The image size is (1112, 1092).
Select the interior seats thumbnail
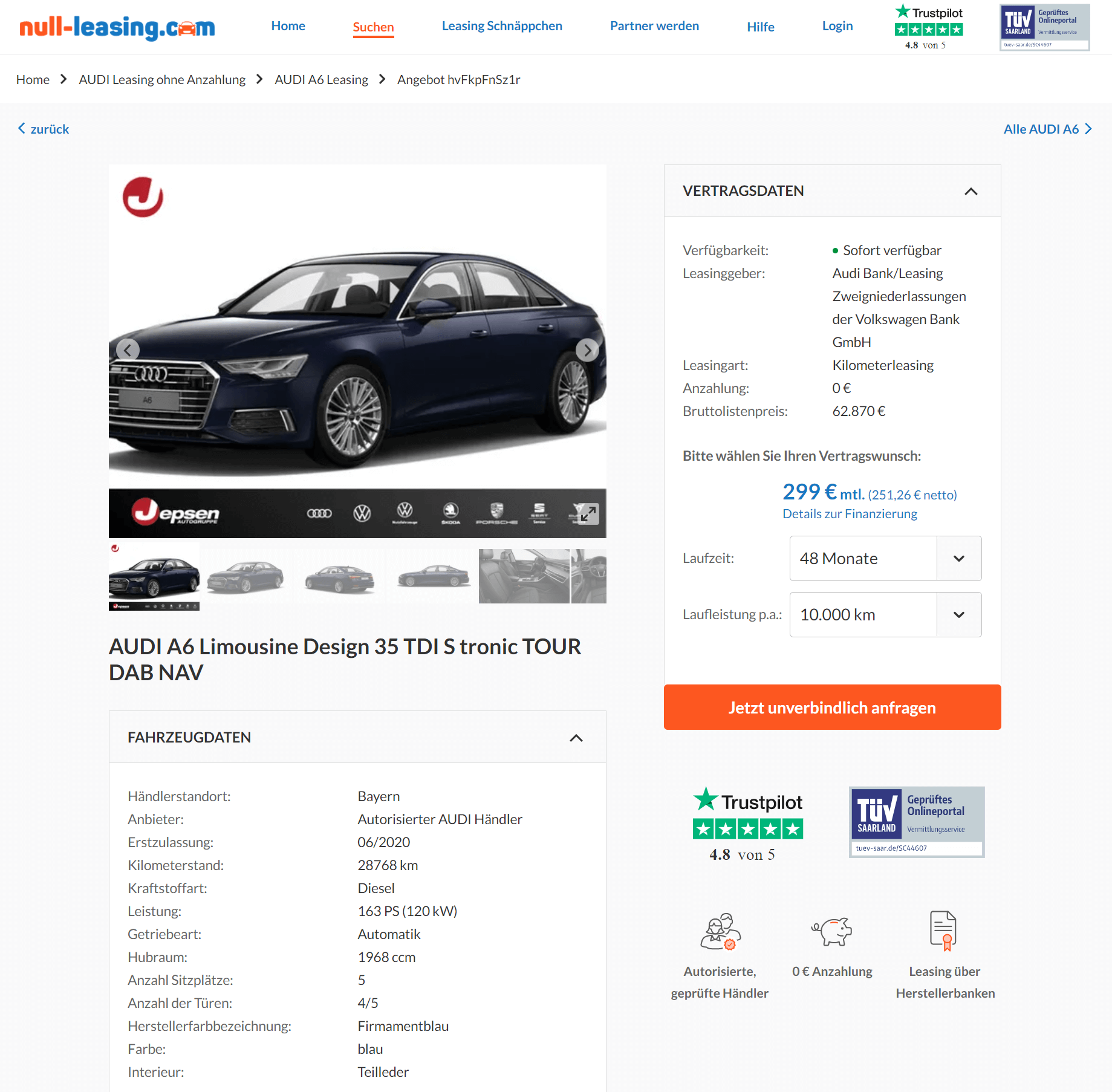point(524,576)
